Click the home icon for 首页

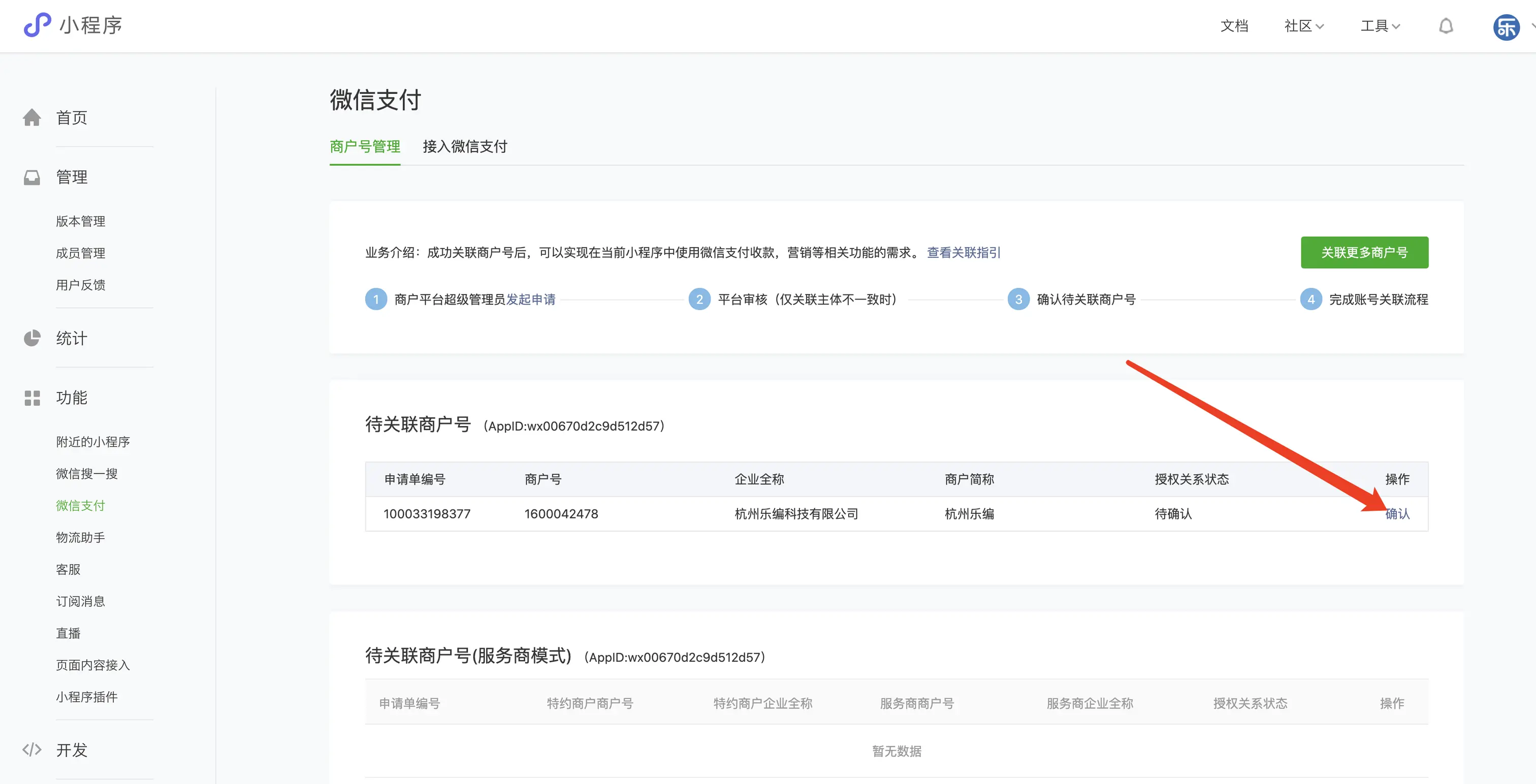(32, 117)
